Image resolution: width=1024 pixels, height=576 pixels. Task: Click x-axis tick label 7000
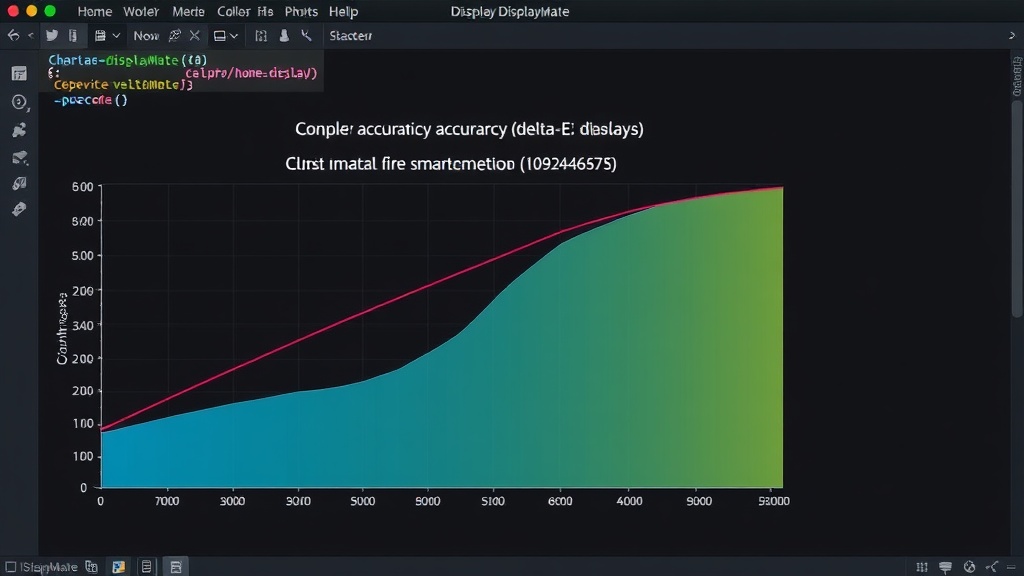pos(167,501)
